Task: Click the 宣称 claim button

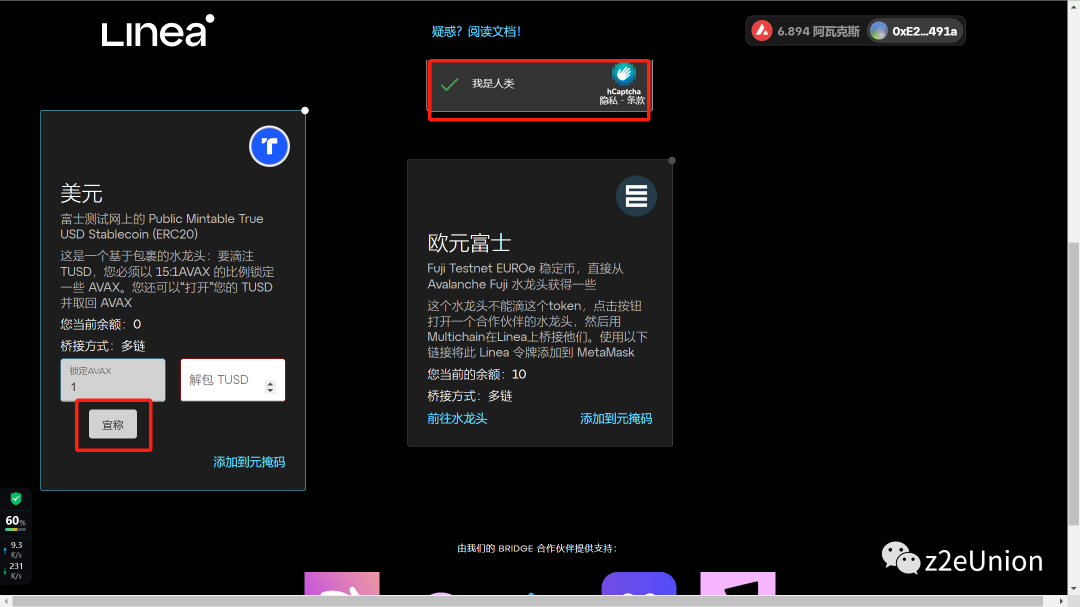Action: 113,424
